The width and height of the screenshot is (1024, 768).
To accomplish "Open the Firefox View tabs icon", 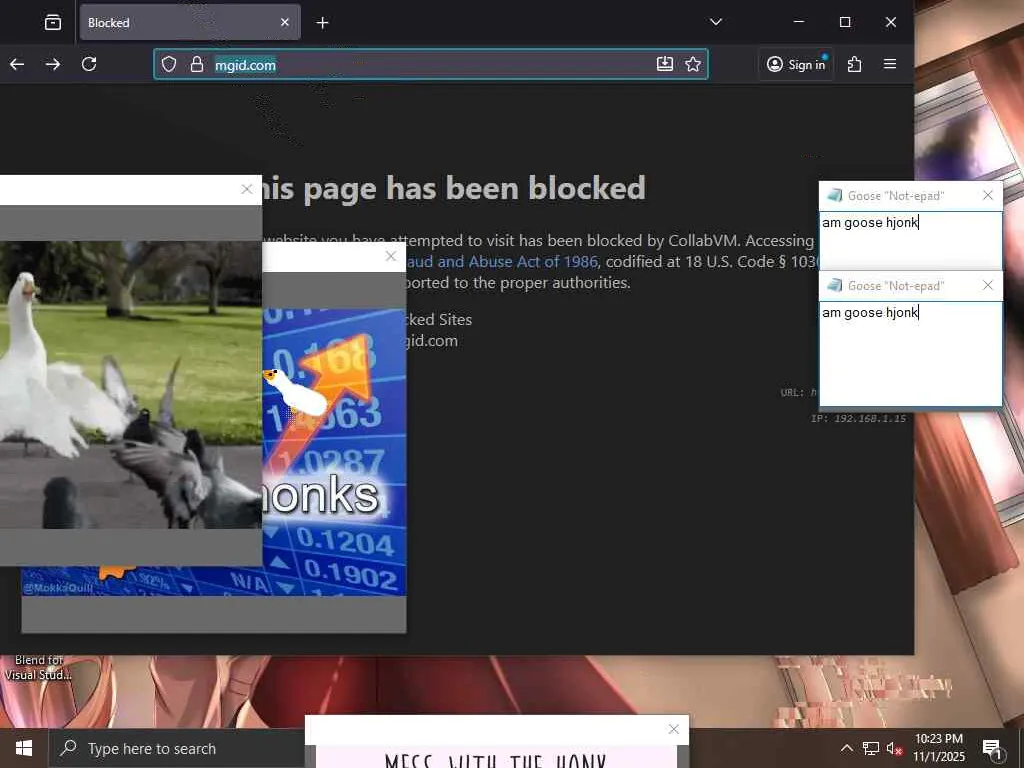I will [x=53, y=23].
